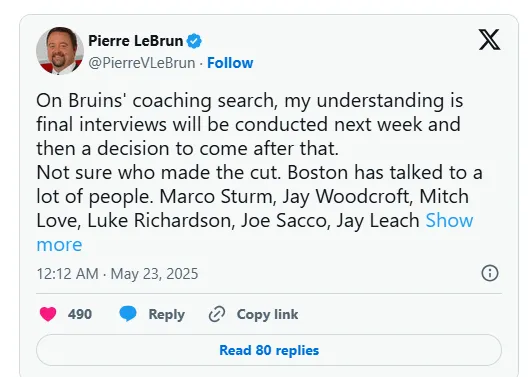This screenshot has height=377, width=532.
Task: Read 80 replies
Action: coord(269,350)
